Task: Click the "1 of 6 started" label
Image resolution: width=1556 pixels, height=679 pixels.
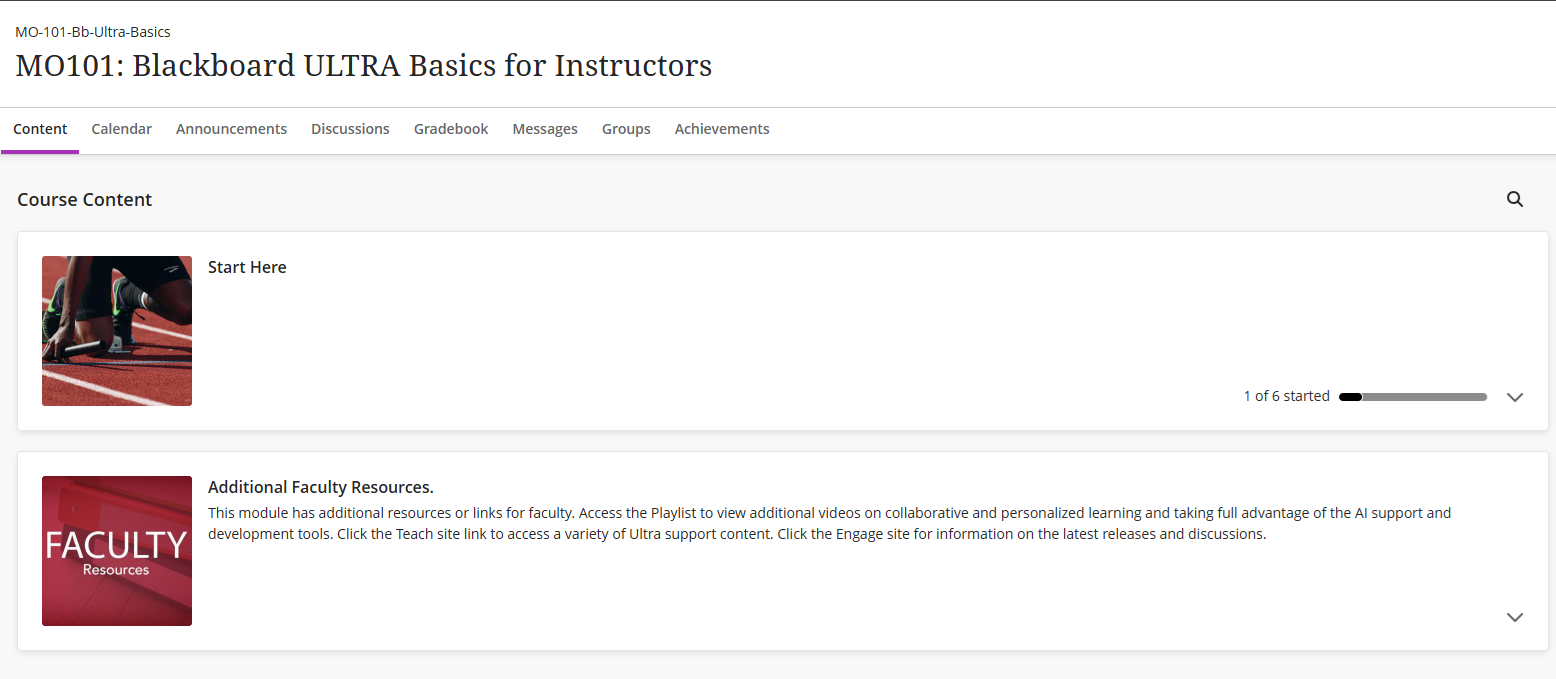Action: [x=1286, y=396]
